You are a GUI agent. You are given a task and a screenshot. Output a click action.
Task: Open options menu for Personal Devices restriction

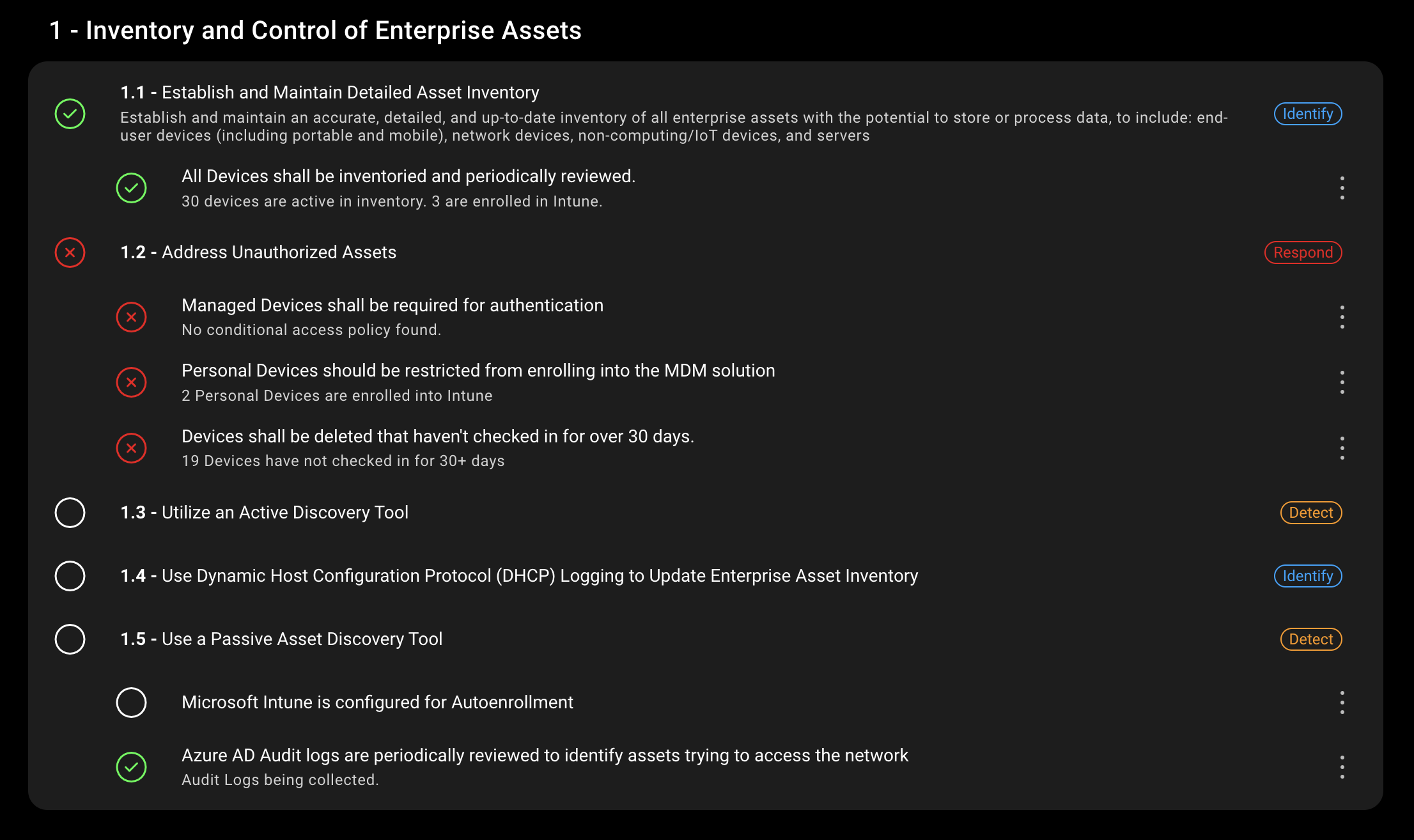pos(1342,382)
